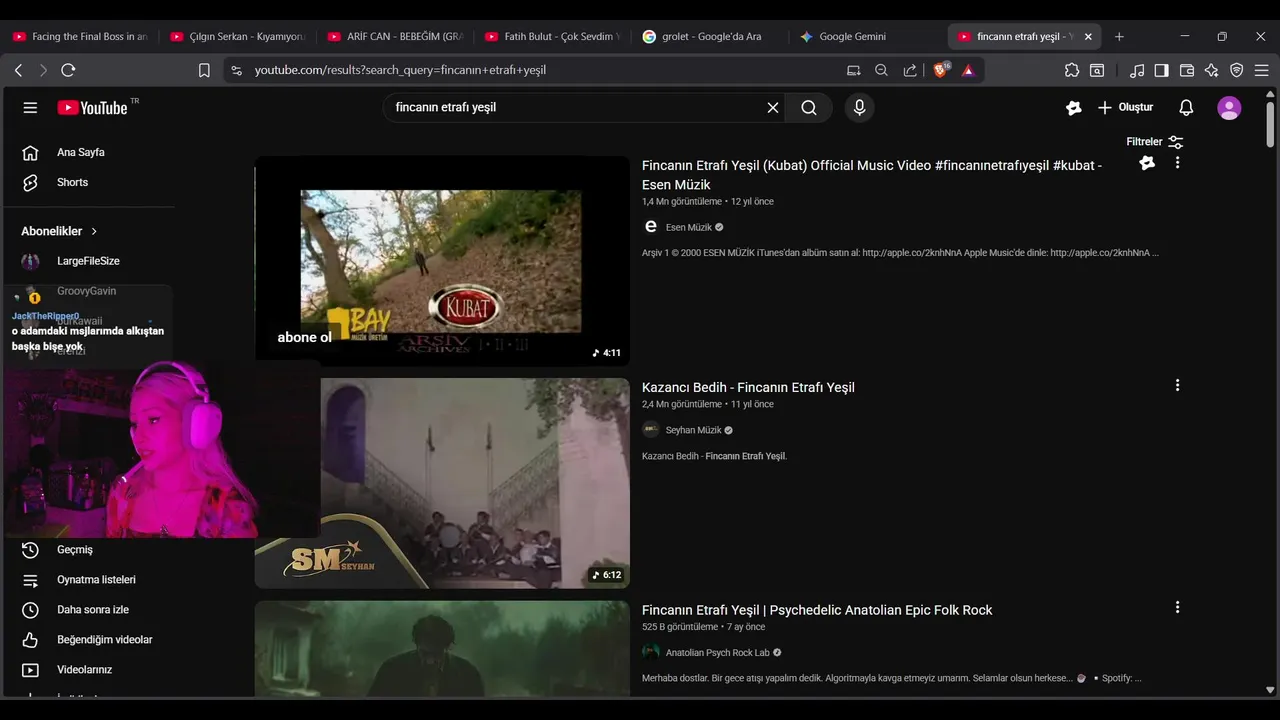Click the zoom magnifier icon in the address bar
The image size is (1280, 720).
pyautogui.click(x=881, y=70)
